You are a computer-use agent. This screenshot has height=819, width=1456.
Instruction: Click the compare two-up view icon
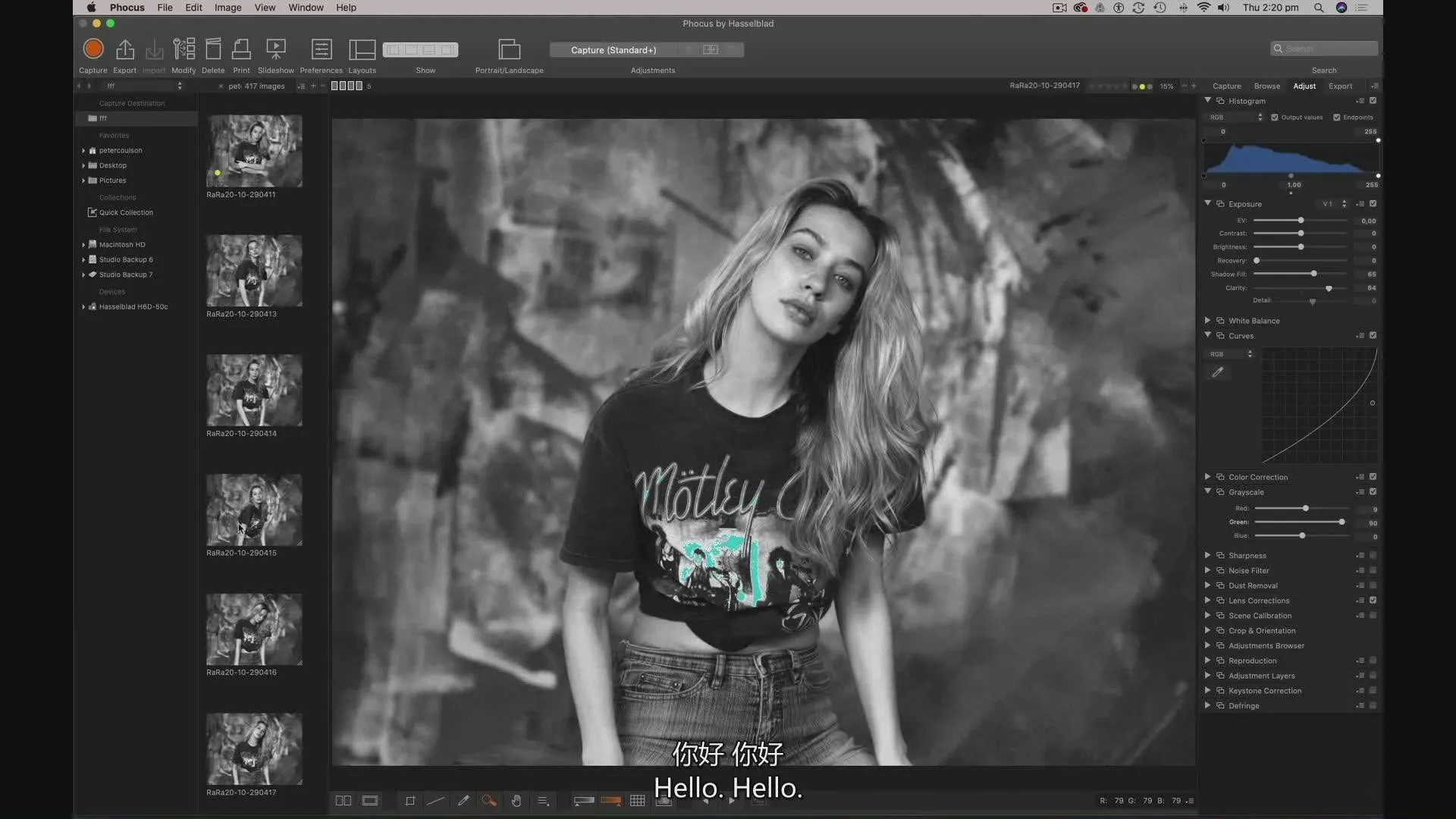tap(344, 801)
